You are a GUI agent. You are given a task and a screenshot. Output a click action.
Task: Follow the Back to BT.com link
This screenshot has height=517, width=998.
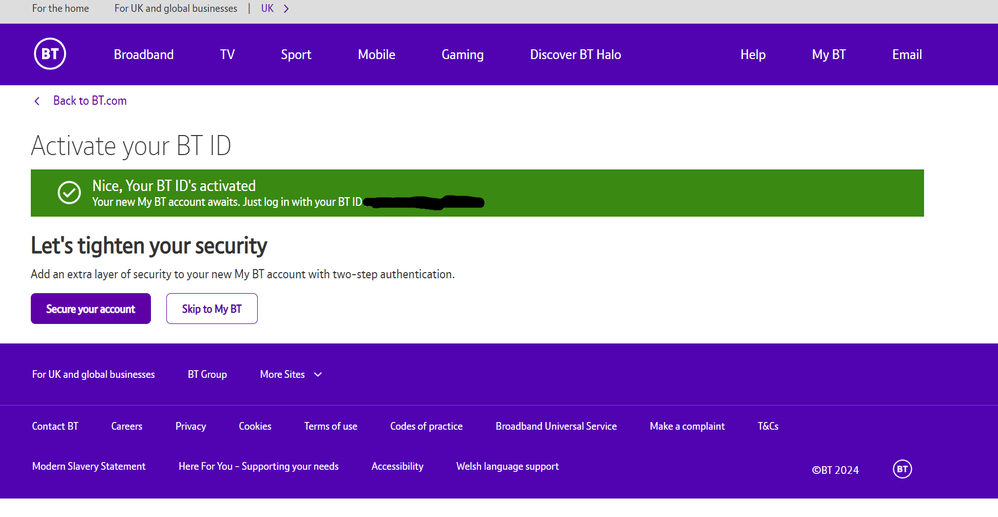(x=90, y=101)
